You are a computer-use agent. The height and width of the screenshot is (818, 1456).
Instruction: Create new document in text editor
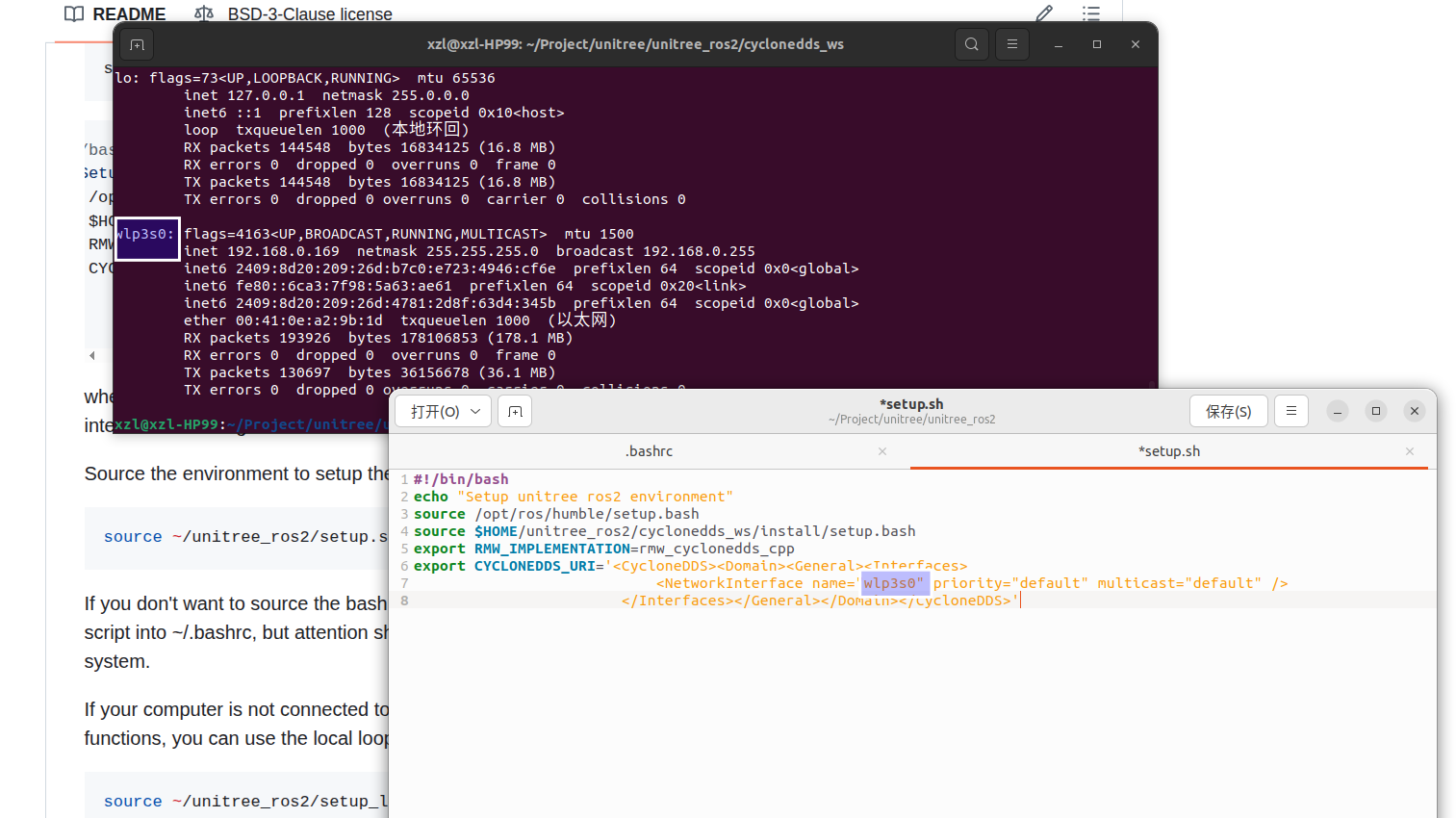tap(515, 411)
